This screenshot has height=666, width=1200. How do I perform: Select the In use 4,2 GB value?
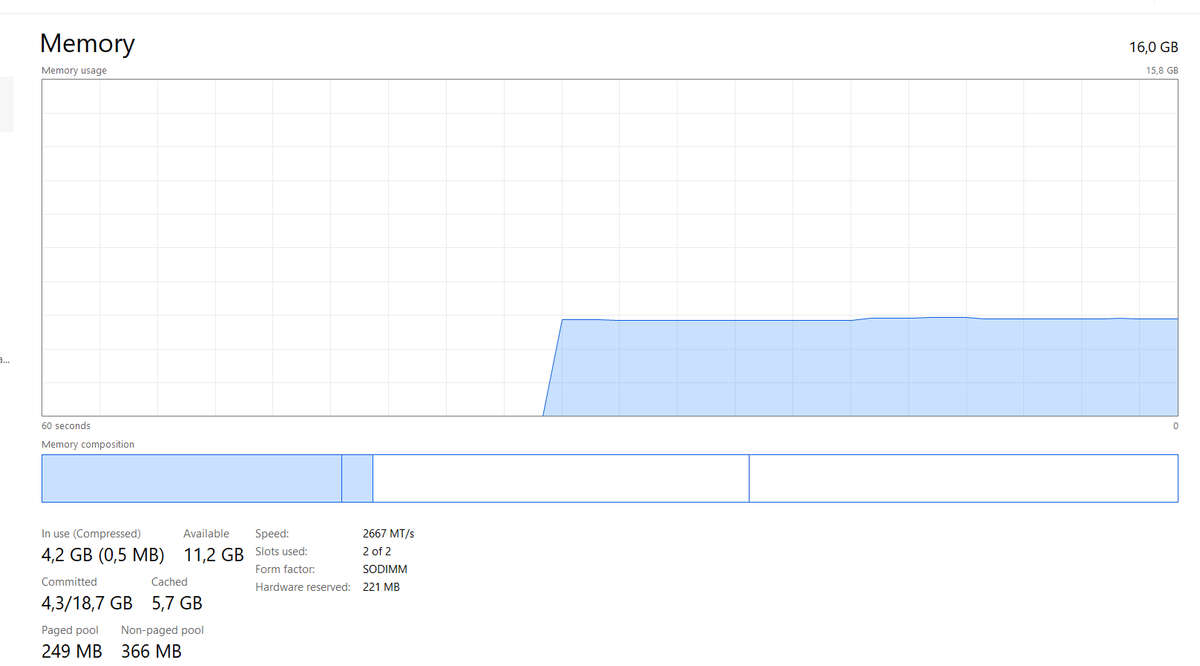pyautogui.click(x=102, y=555)
